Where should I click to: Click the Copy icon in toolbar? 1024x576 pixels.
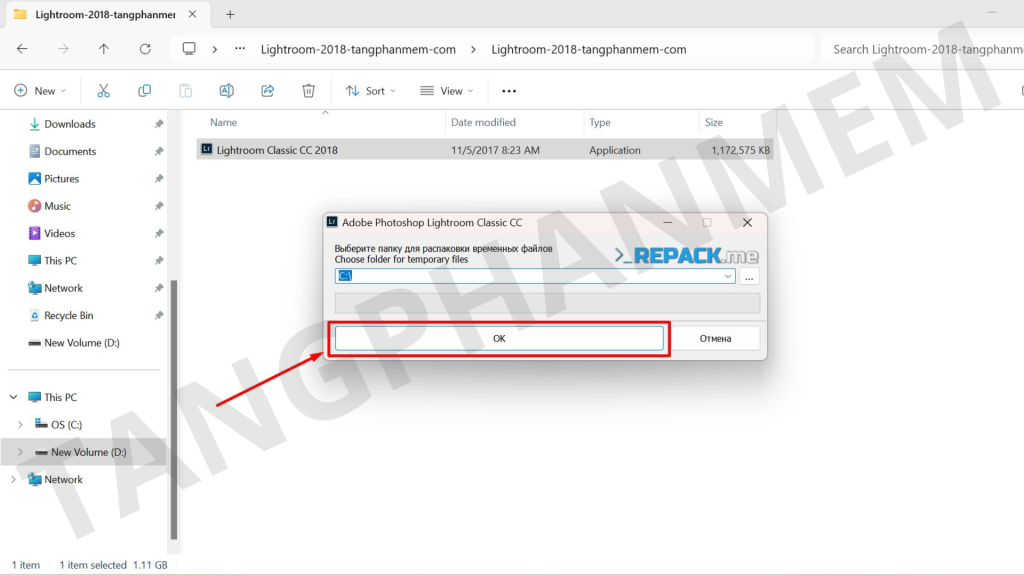pos(144,91)
